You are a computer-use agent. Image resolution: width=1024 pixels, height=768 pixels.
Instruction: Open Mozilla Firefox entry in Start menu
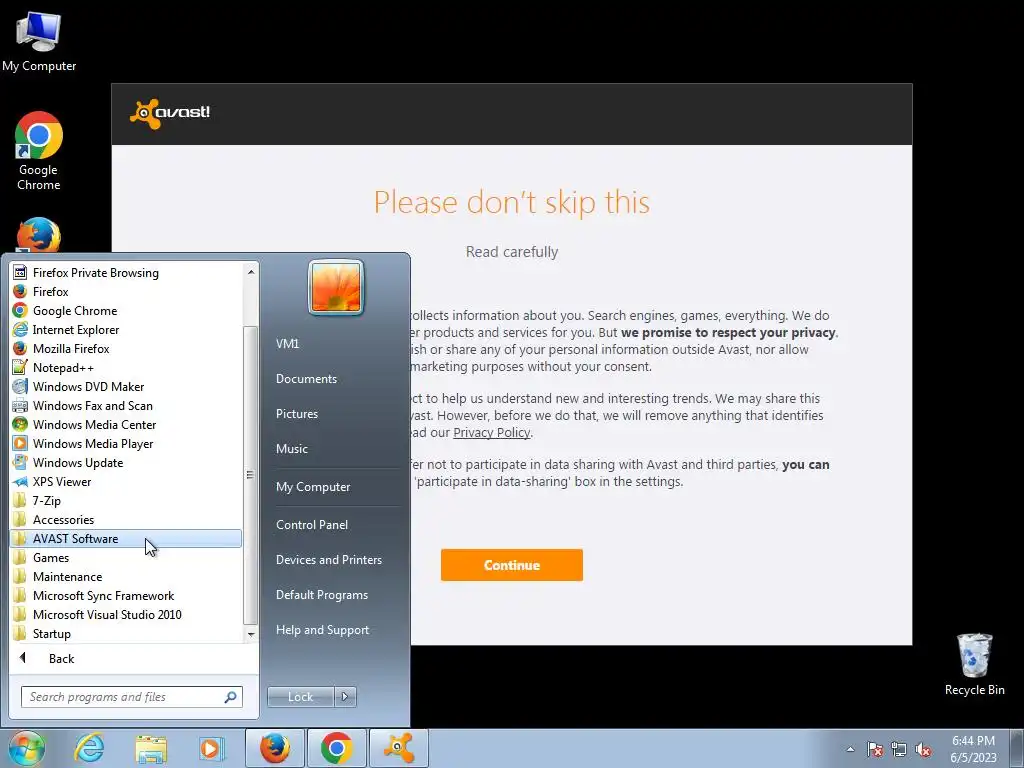[x=126, y=348]
